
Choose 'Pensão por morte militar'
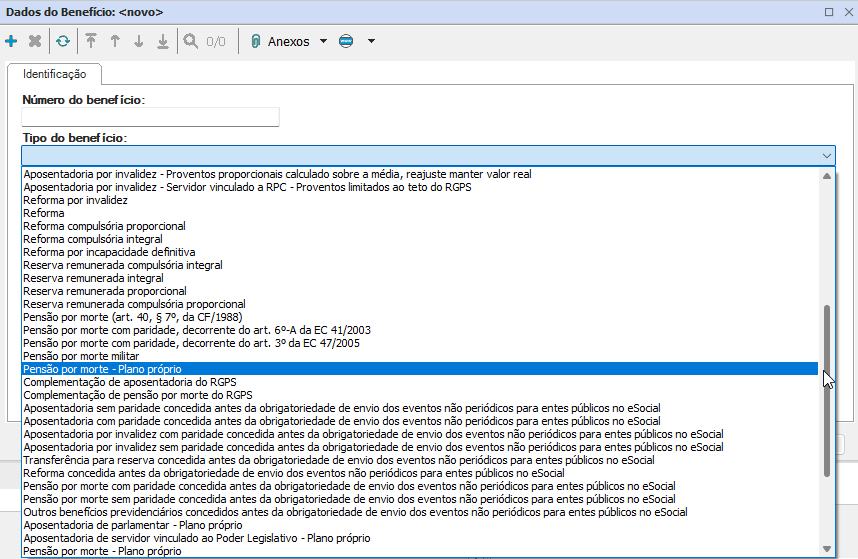click(x=420, y=356)
